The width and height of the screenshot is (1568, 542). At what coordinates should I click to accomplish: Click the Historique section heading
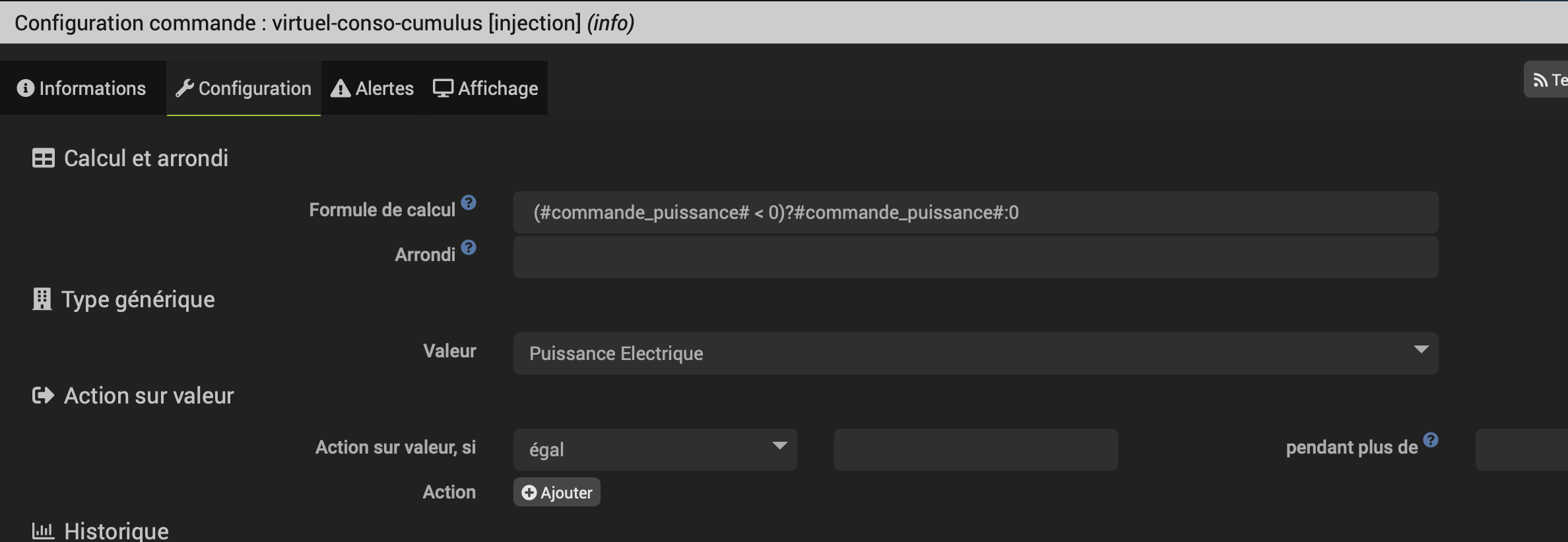(x=116, y=531)
